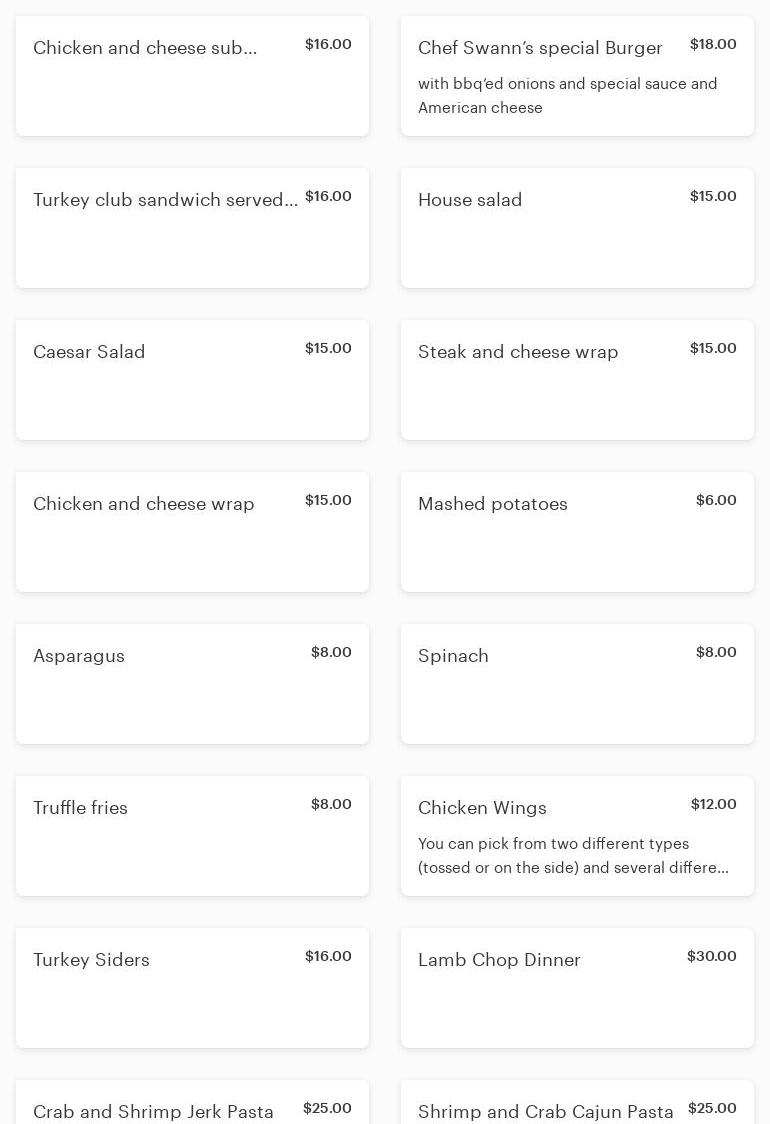Open the Lamb Chop Dinner item
This screenshot has width=770, height=1124.
577,988
